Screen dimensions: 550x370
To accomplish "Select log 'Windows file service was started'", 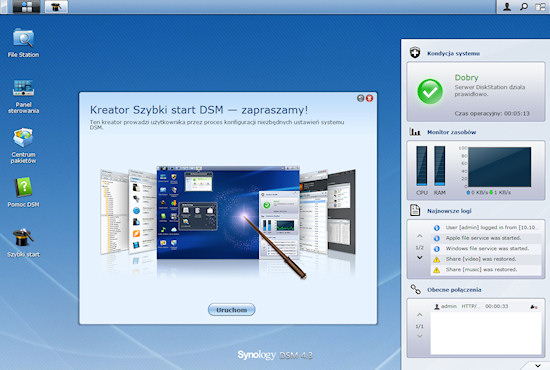I will 486,249.
